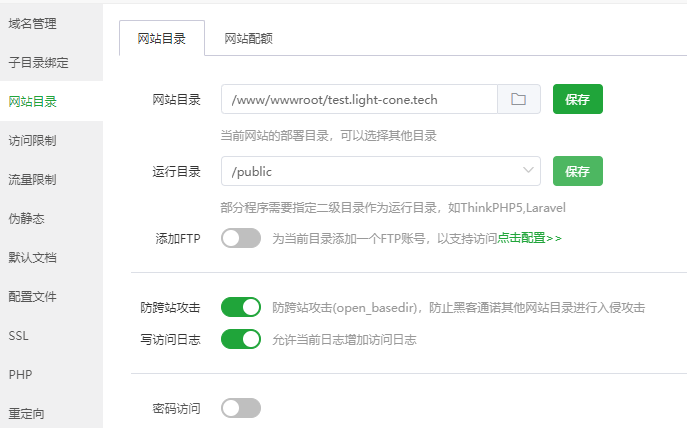Switch to the 网站配额 tab

pyautogui.click(x=249, y=38)
